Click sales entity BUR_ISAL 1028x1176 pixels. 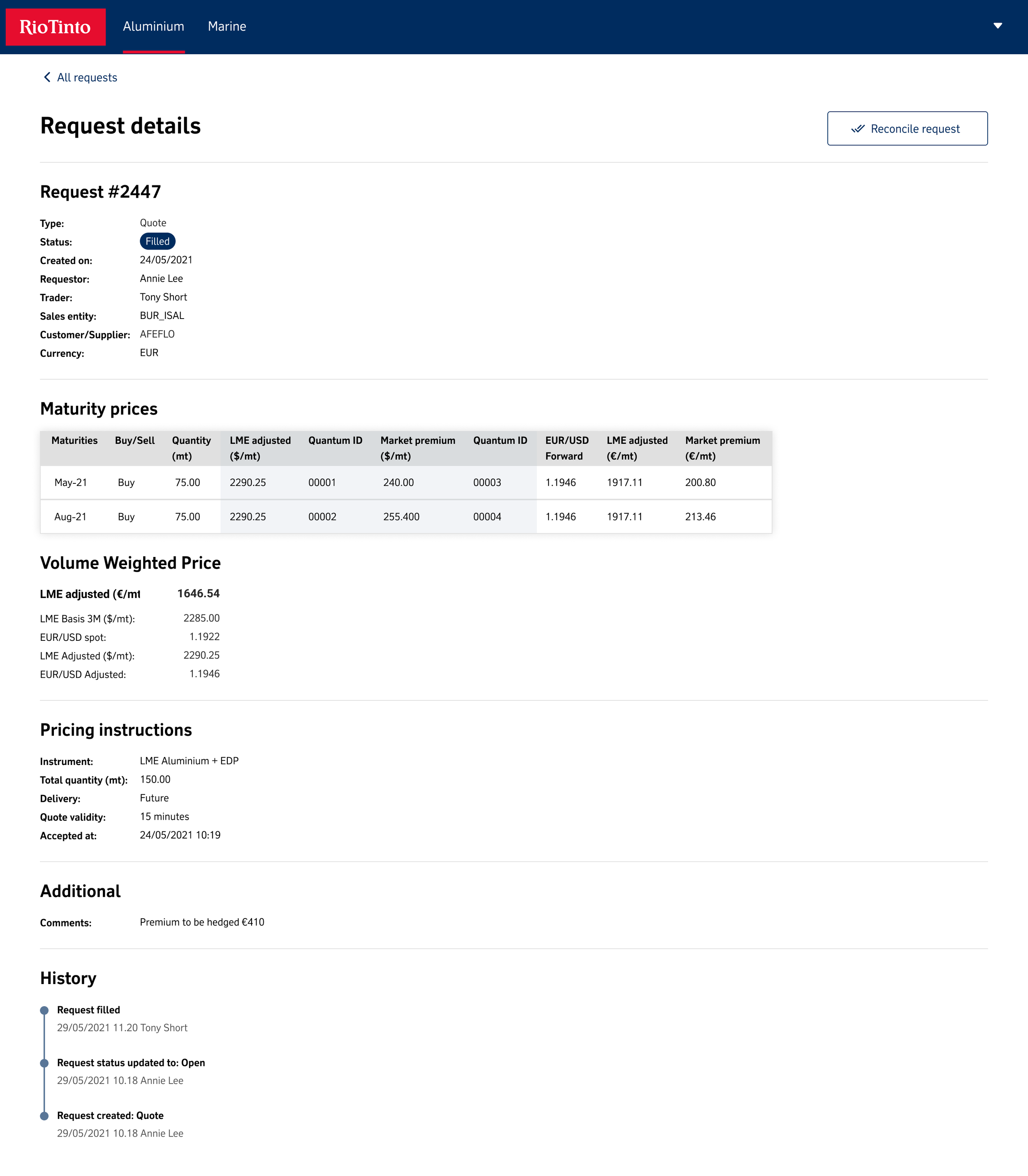(x=162, y=316)
